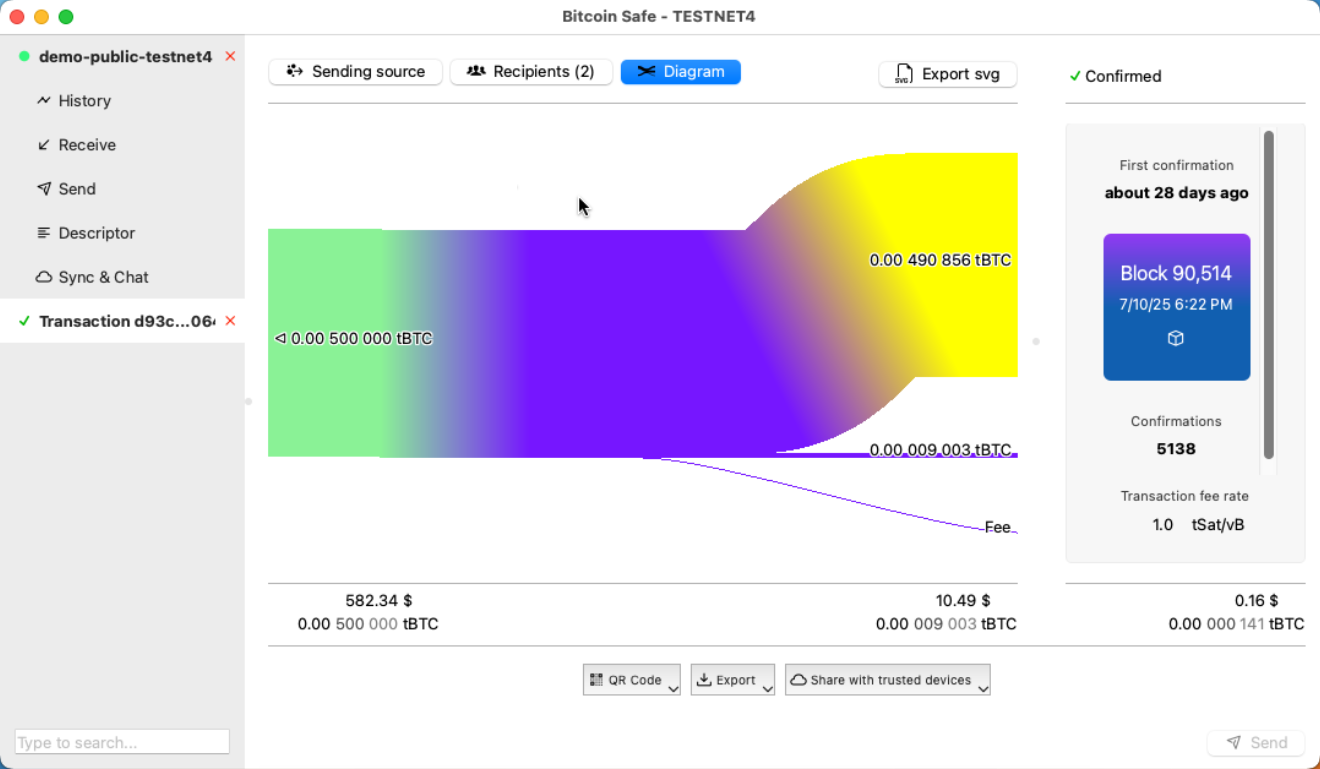Click the green input flow 0.00 500 000 tBTC
1320x769 pixels.
tap(353, 339)
